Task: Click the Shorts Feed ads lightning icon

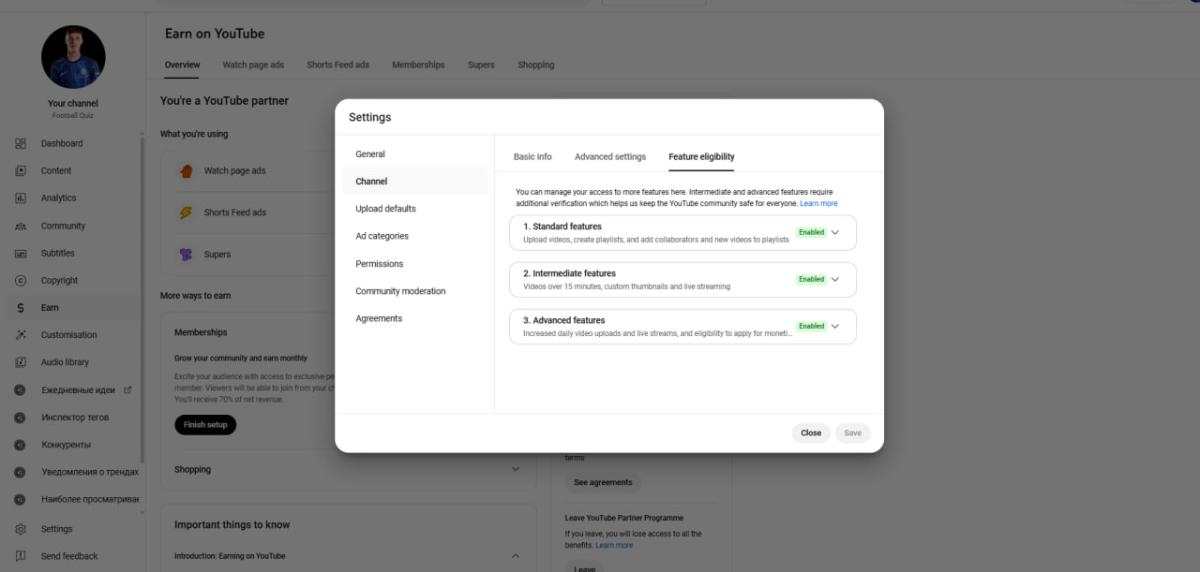Action: coord(185,212)
